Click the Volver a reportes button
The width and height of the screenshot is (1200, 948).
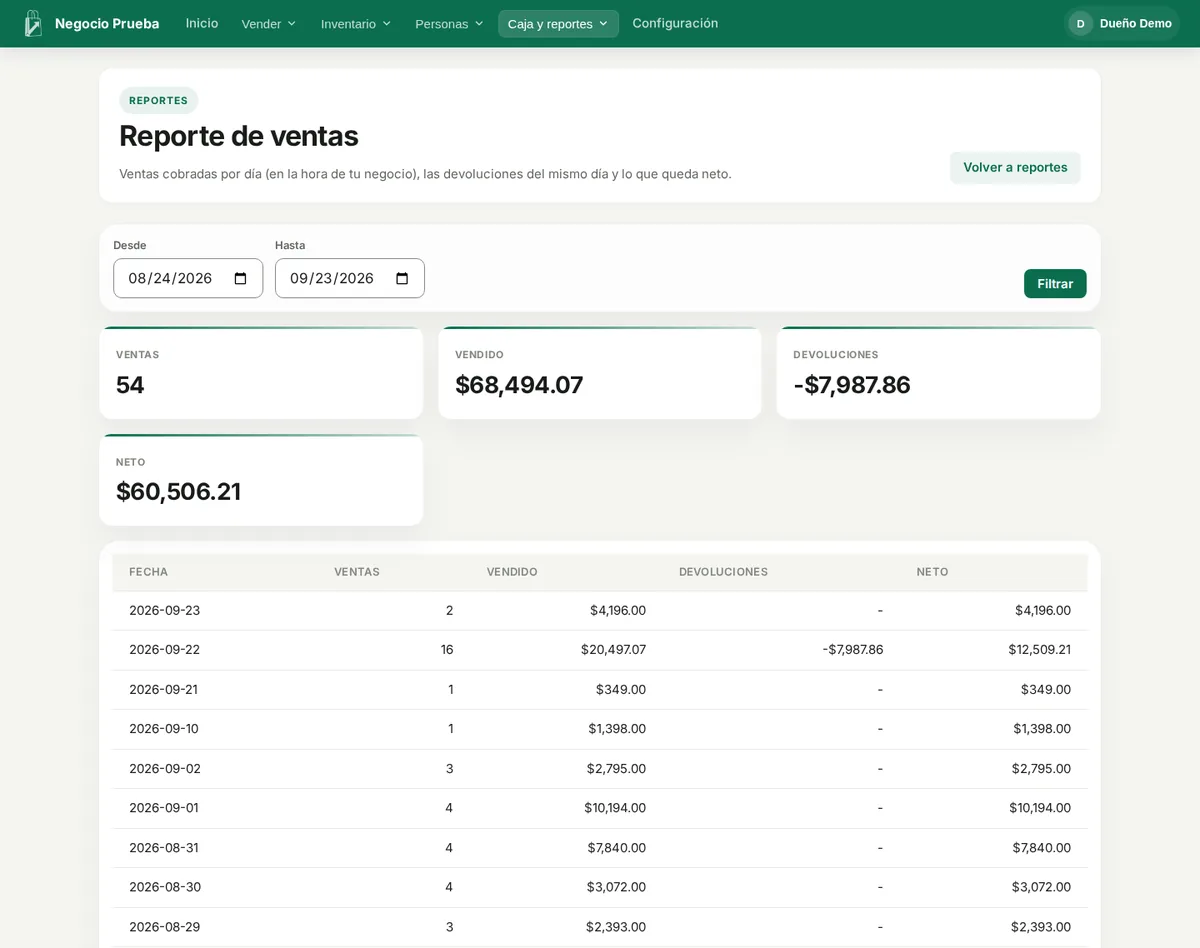[x=1015, y=167]
